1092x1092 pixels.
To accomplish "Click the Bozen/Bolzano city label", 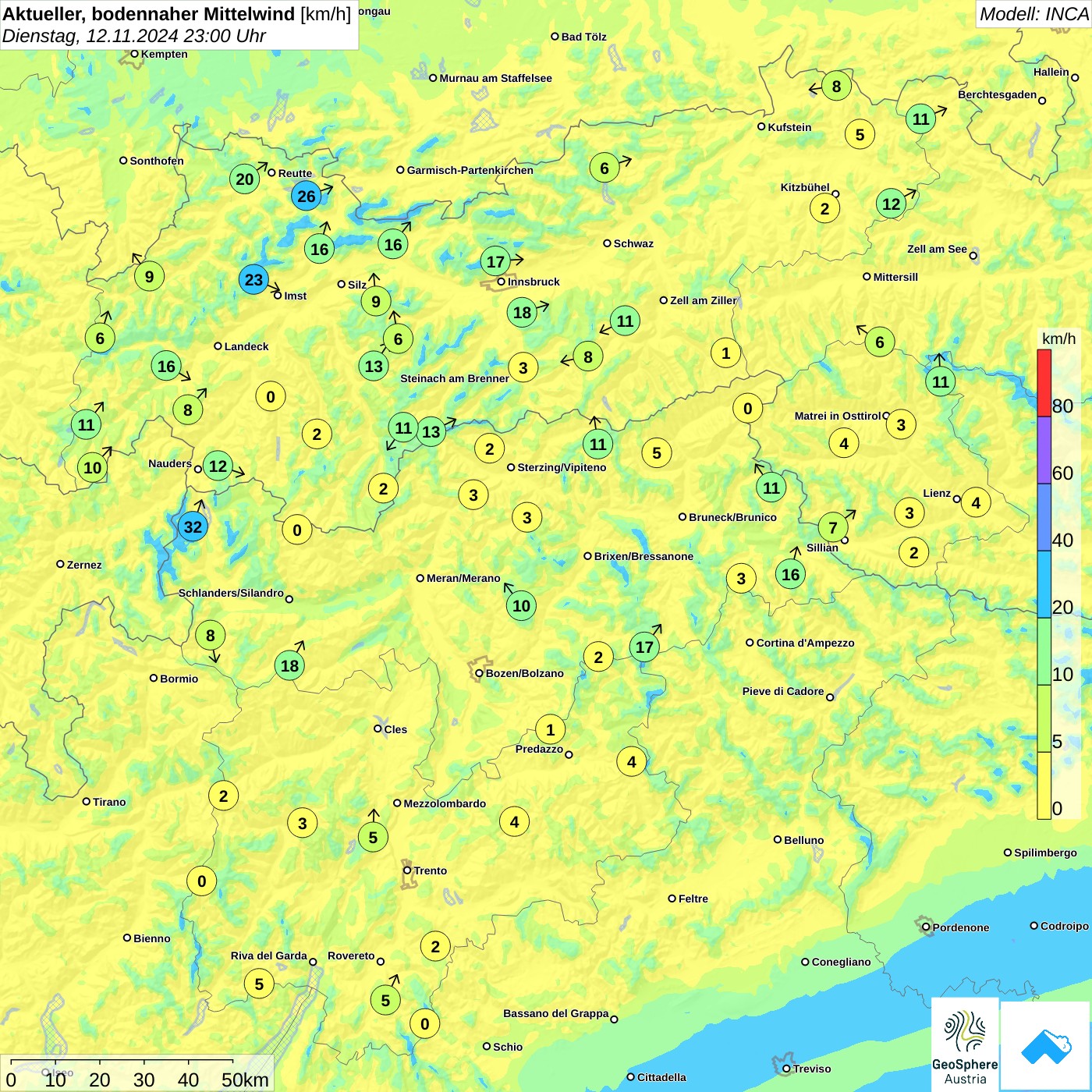I will (524, 673).
